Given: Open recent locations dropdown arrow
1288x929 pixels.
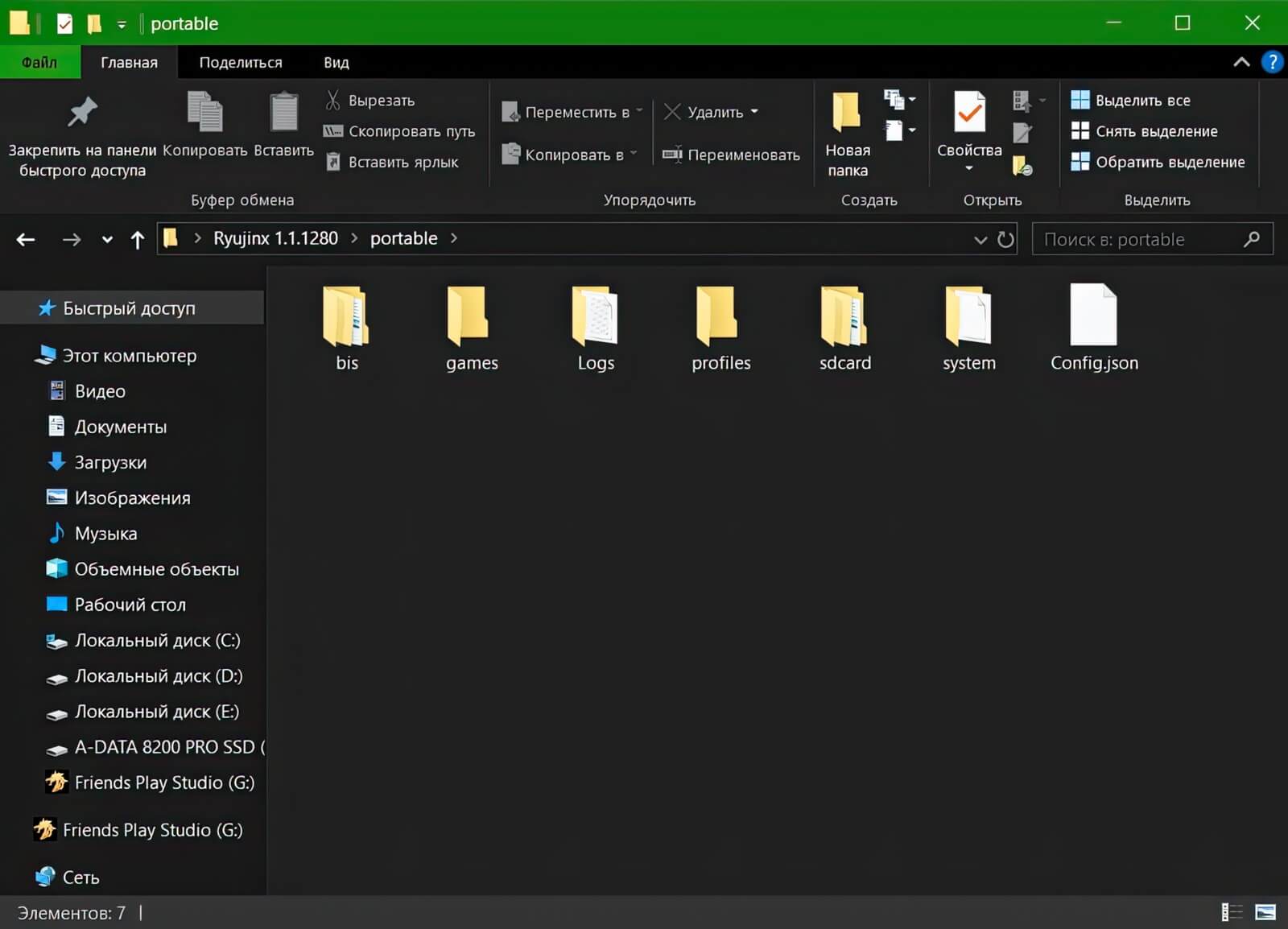Looking at the screenshot, I should pos(107,239).
